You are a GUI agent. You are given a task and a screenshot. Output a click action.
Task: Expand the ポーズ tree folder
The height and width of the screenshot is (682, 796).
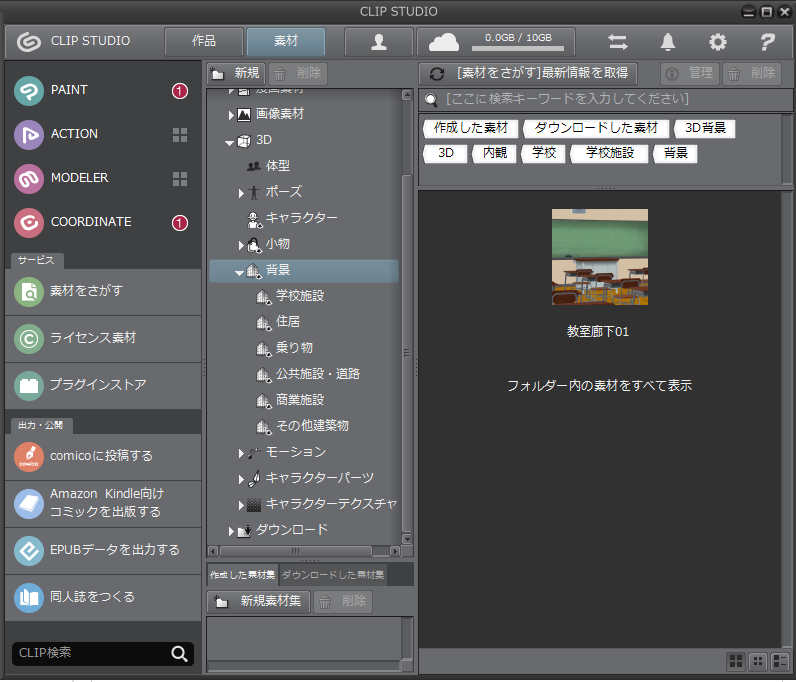point(241,192)
